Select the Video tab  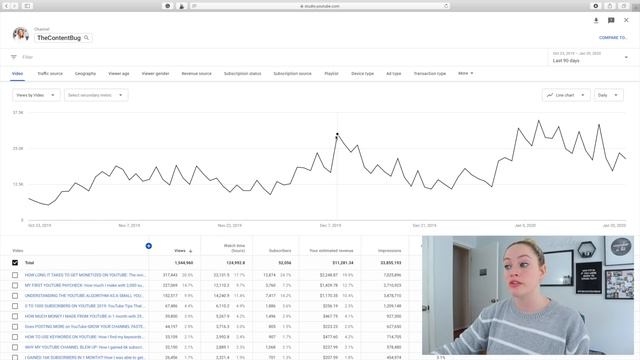point(18,73)
